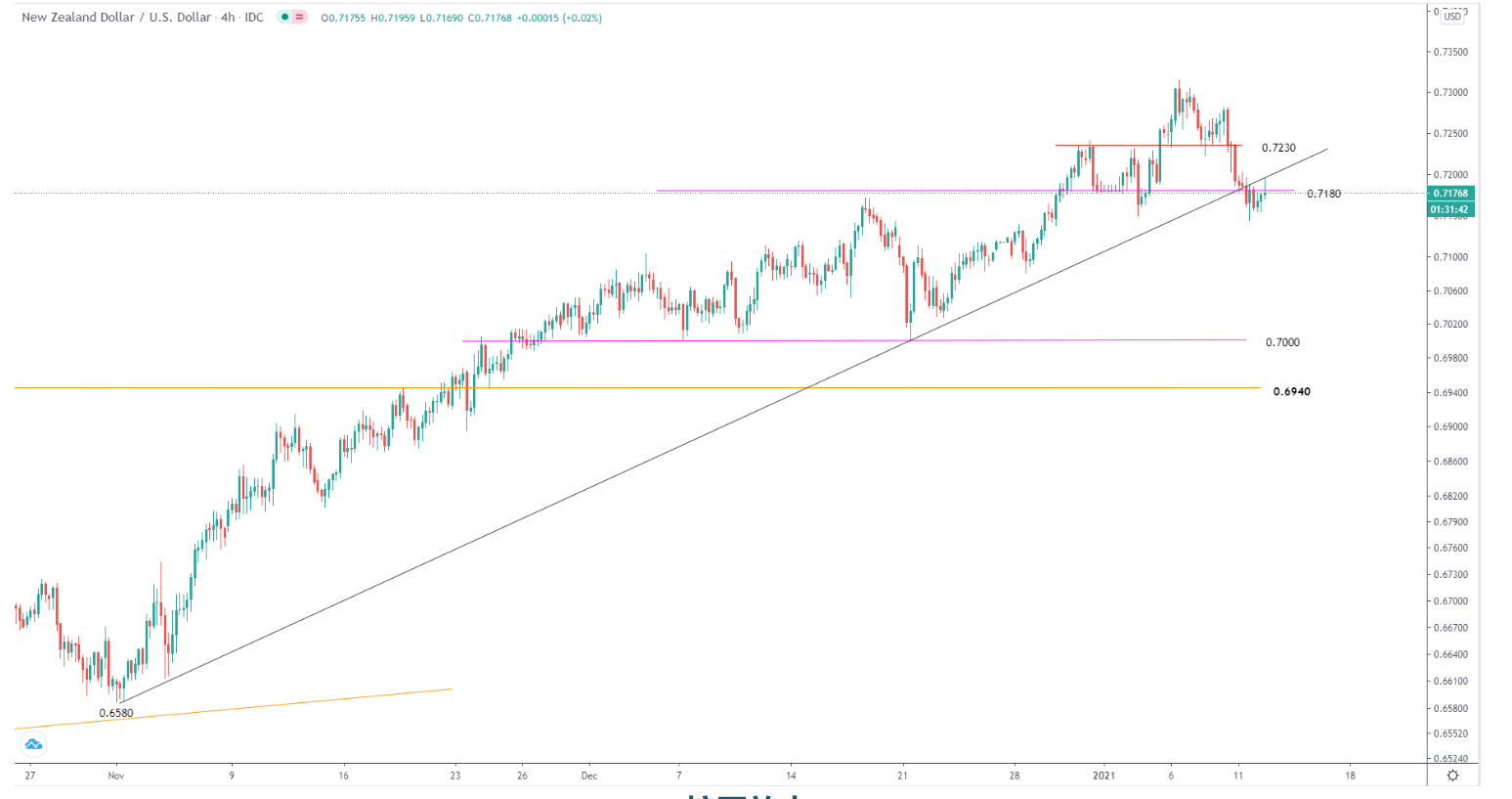The height and width of the screenshot is (799, 1512).
Task: Click 0.69800 on the price axis
Action: pyautogui.click(x=1450, y=359)
